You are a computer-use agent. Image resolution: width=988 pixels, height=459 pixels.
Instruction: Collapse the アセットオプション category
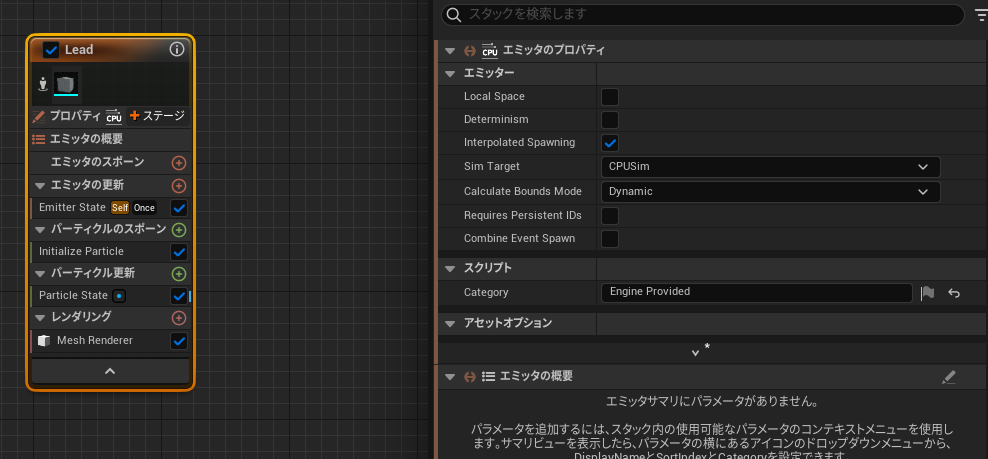[450, 323]
